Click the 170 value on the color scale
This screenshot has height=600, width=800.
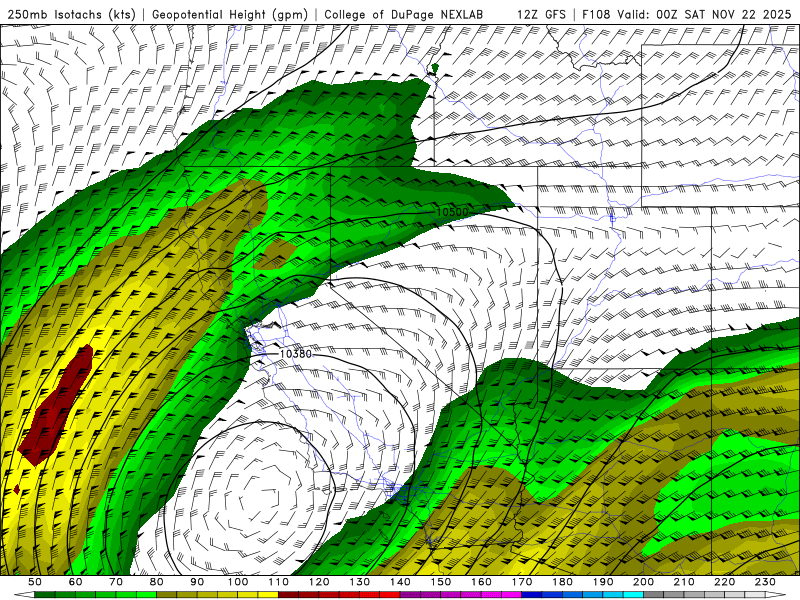(x=521, y=582)
